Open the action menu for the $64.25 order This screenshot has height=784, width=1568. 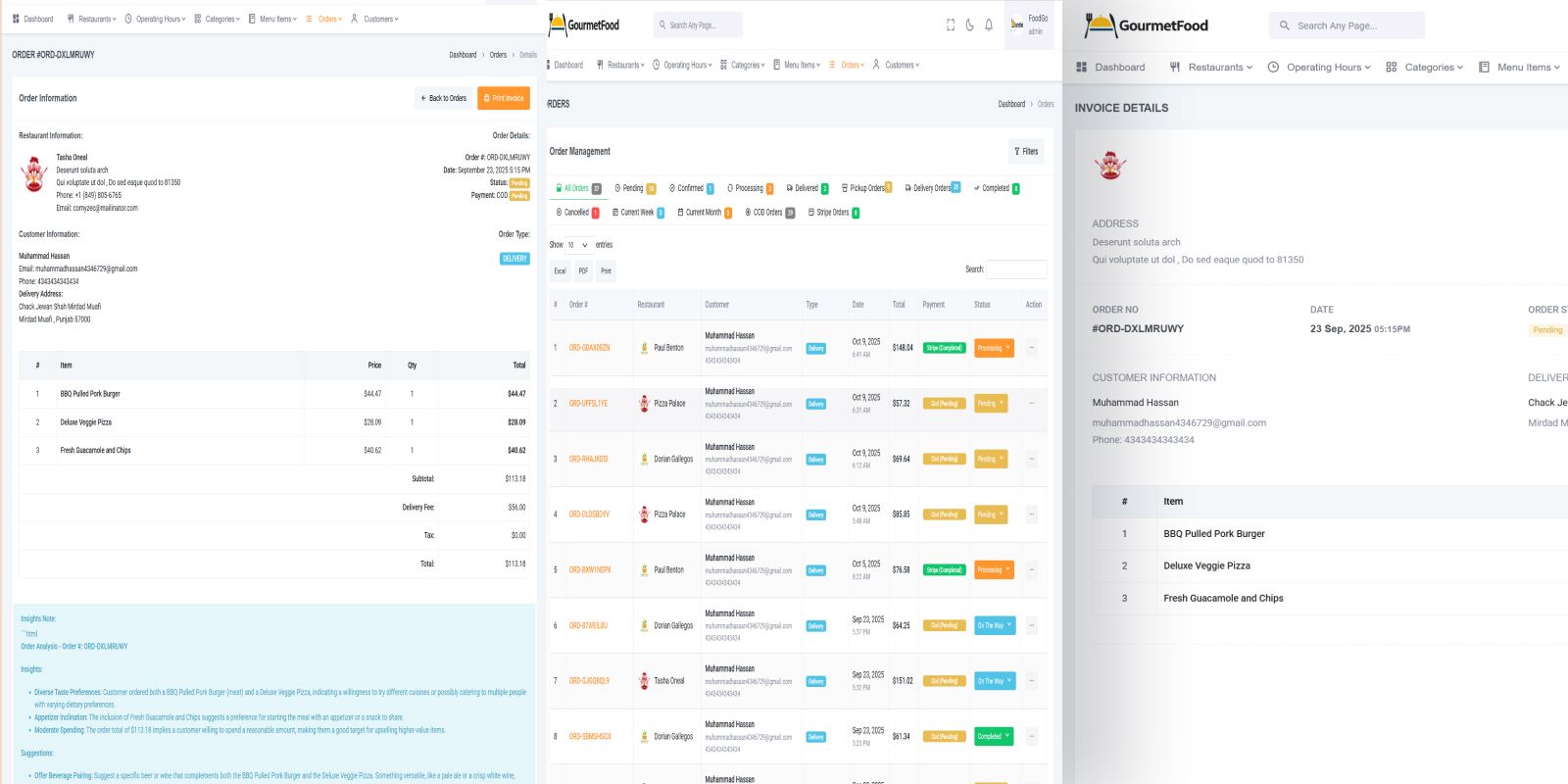click(1031, 625)
